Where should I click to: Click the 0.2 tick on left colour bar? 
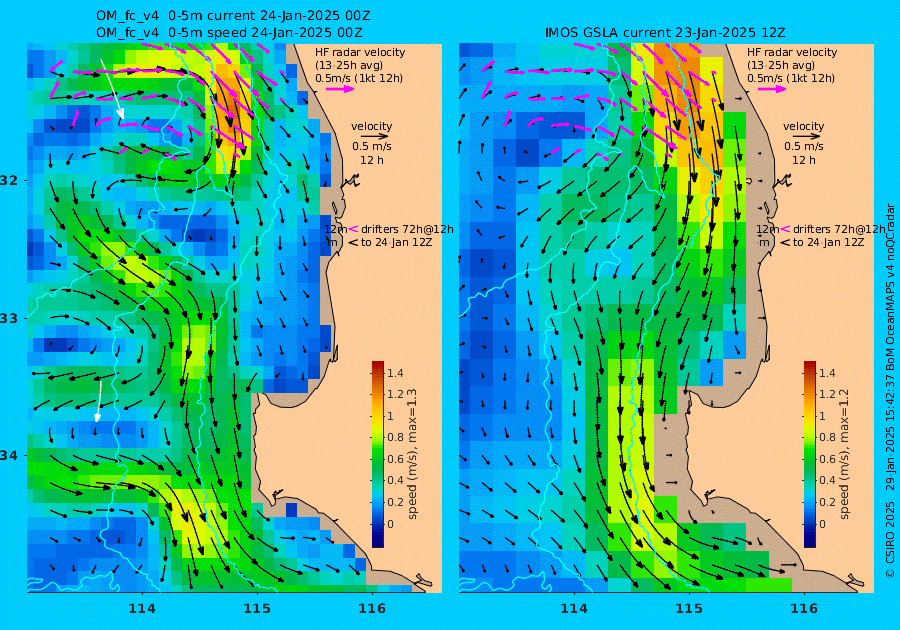click(395, 502)
